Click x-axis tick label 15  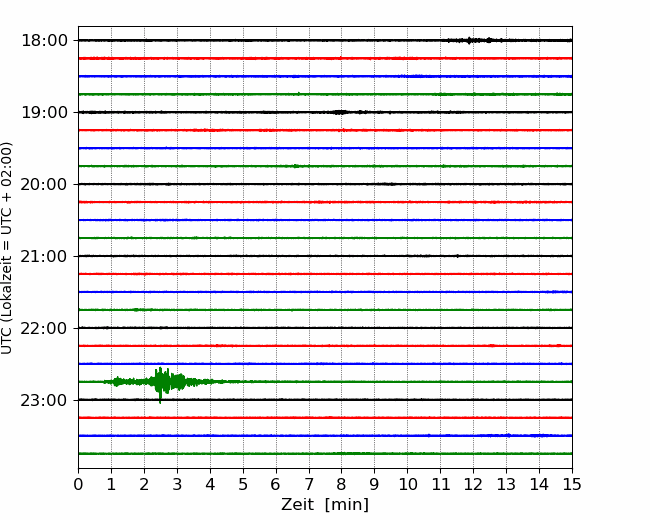(x=572, y=484)
